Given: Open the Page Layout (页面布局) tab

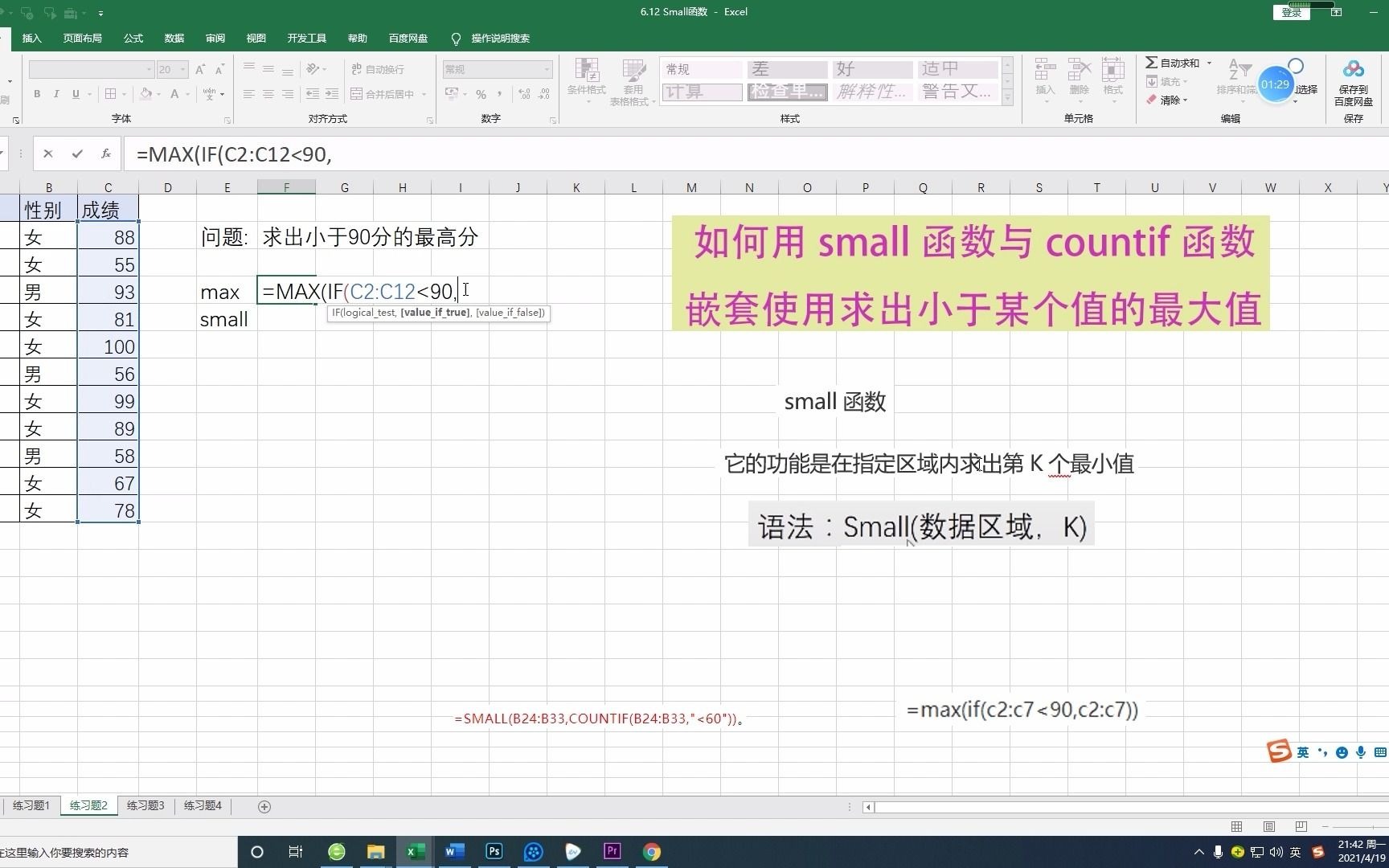Looking at the screenshot, I should pyautogui.click(x=83, y=38).
